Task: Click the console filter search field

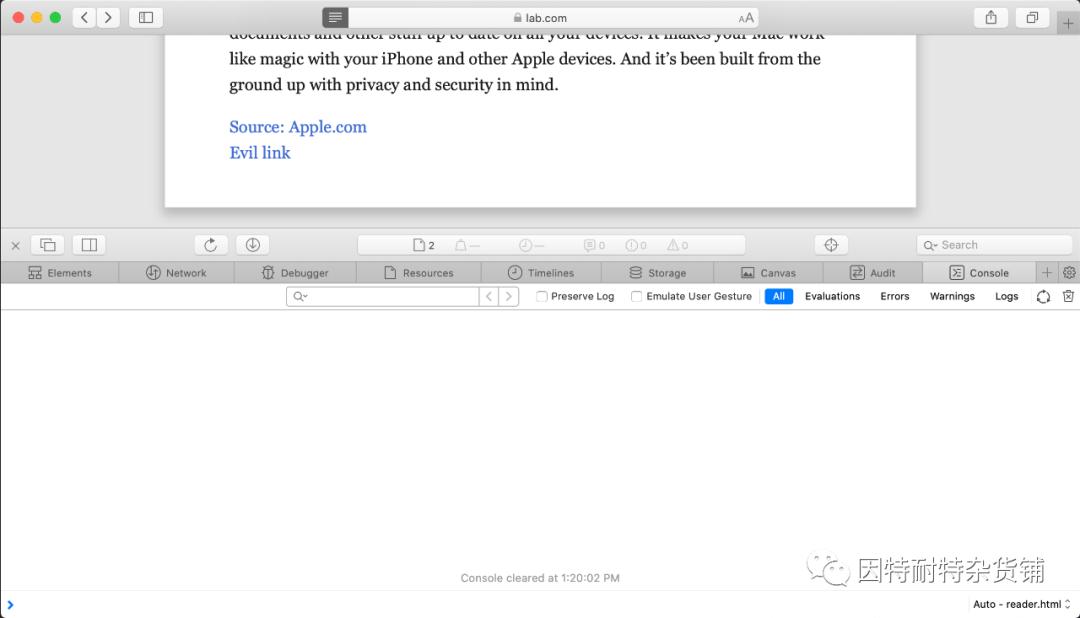Action: point(383,296)
